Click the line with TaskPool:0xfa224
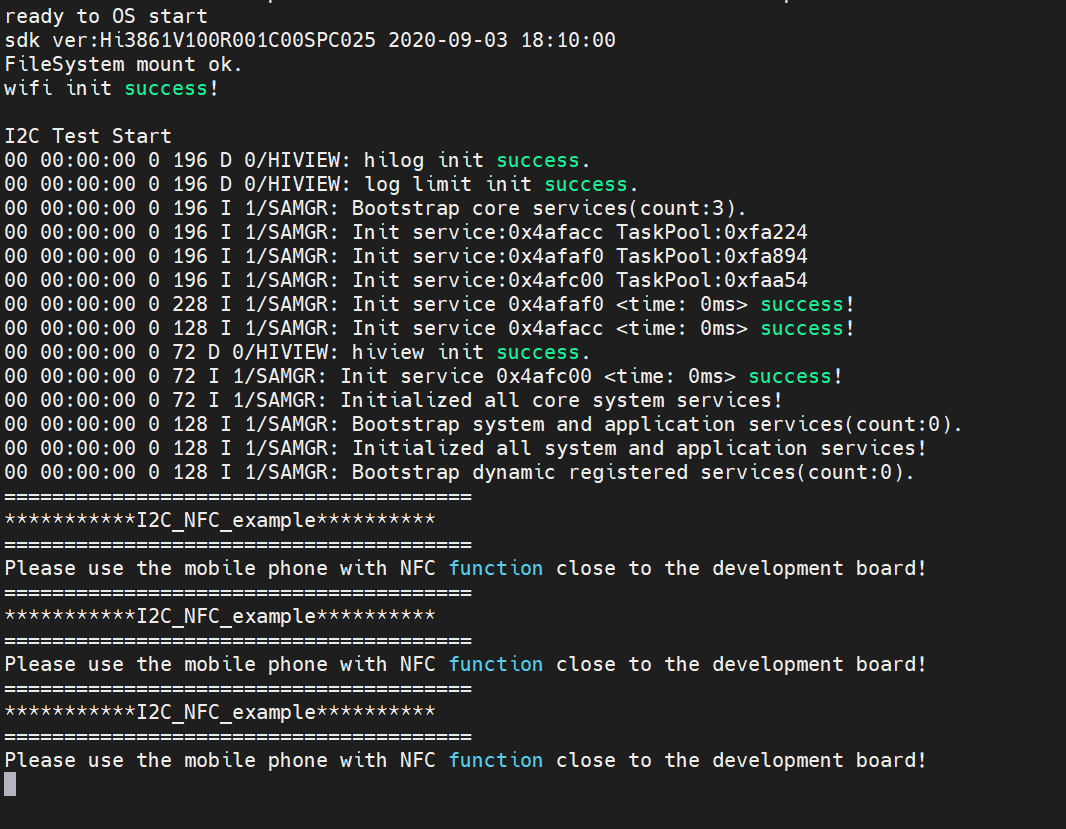 pos(406,233)
